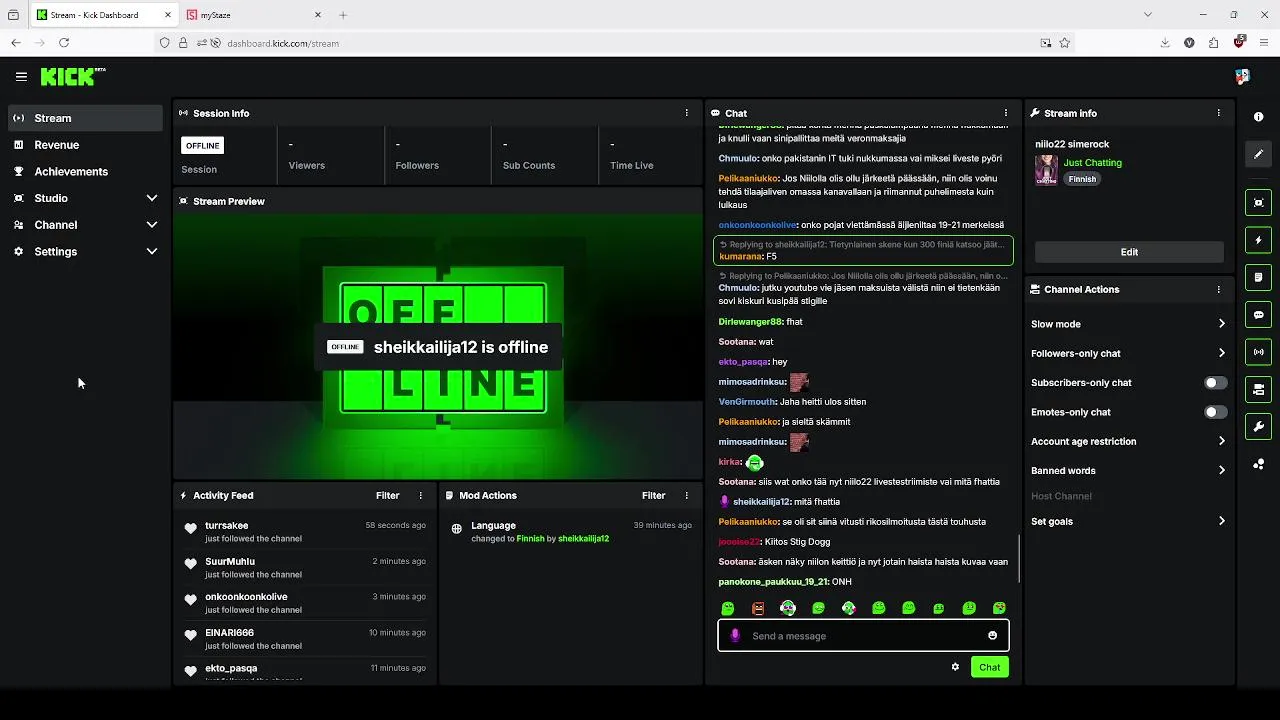Open the Session Info panel options menu
The width and height of the screenshot is (1280, 720).
(x=686, y=113)
